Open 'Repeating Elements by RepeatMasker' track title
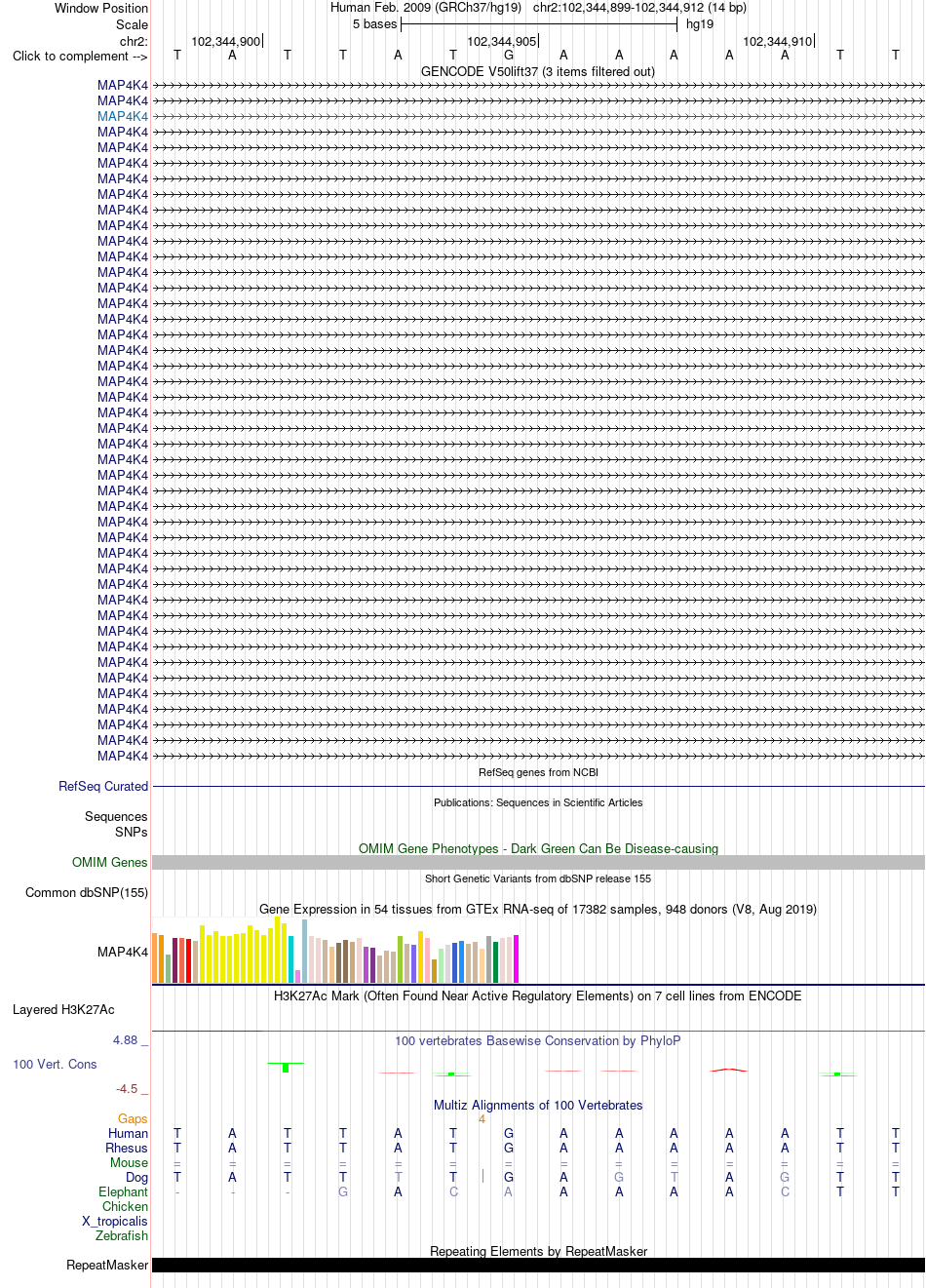The width and height of the screenshot is (926, 1288). (538, 1252)
